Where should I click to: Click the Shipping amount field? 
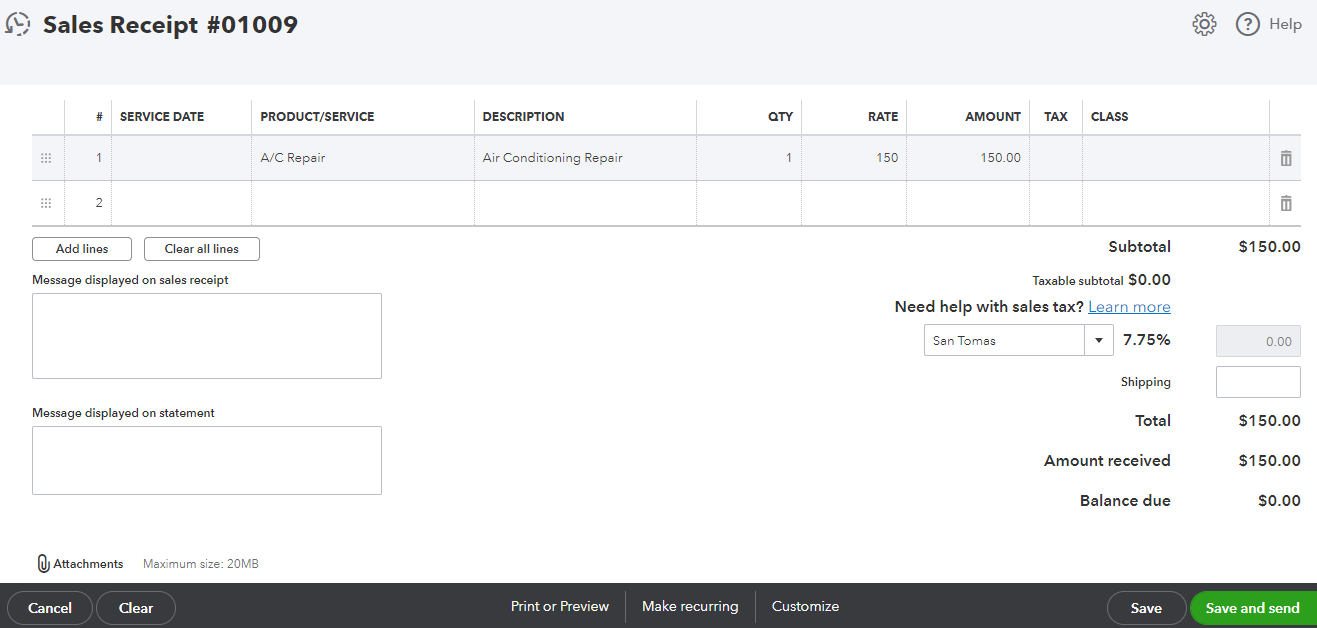click(1257, 381)
